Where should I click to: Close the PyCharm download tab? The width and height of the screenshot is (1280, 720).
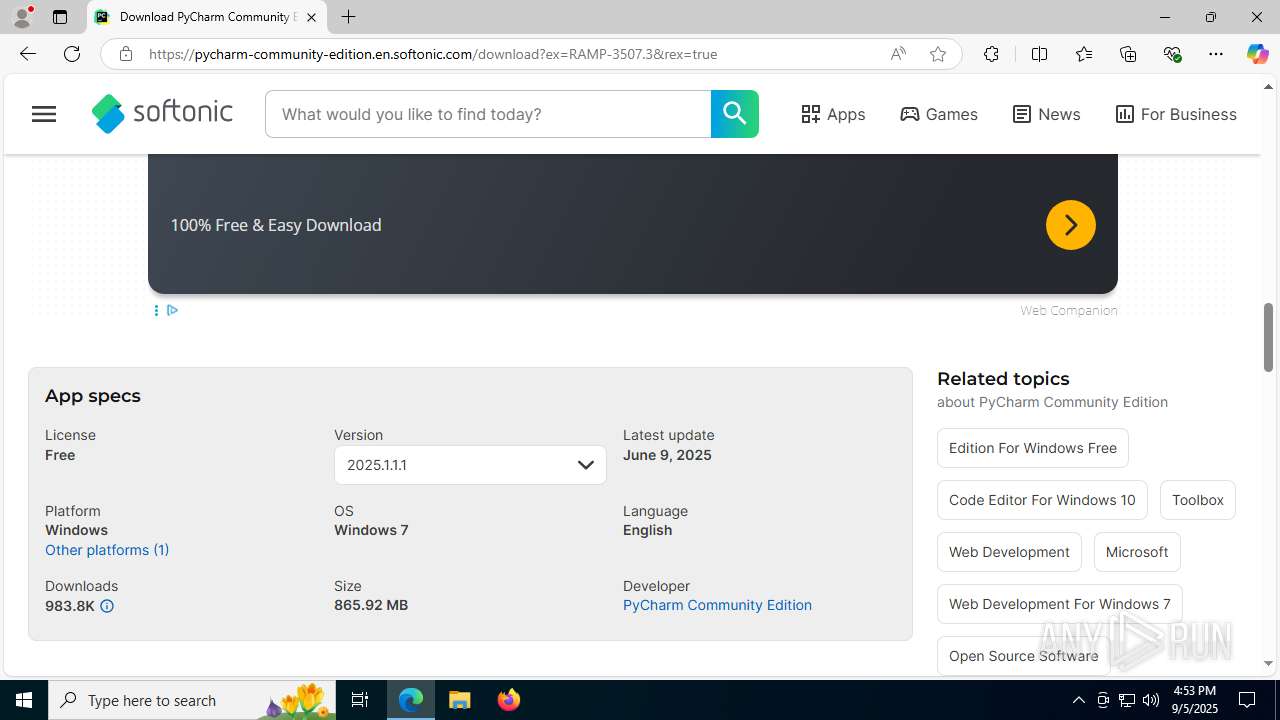pyautogui.click(x=311, y=17)
